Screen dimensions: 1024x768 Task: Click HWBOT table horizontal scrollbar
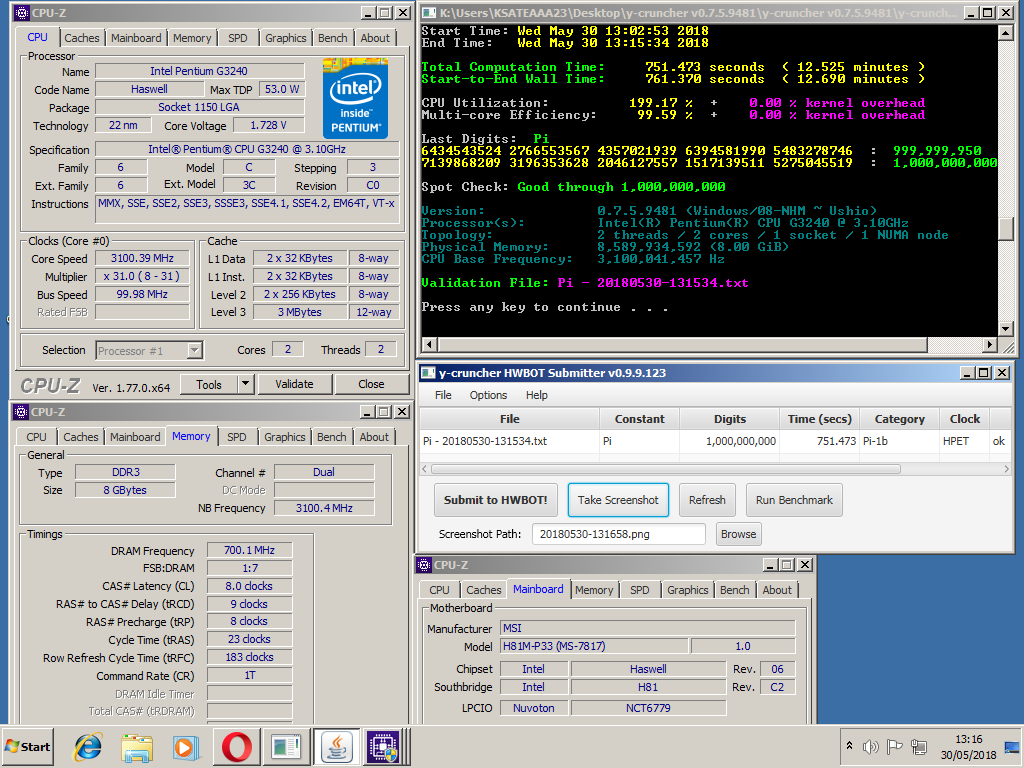tap(665, 469)
